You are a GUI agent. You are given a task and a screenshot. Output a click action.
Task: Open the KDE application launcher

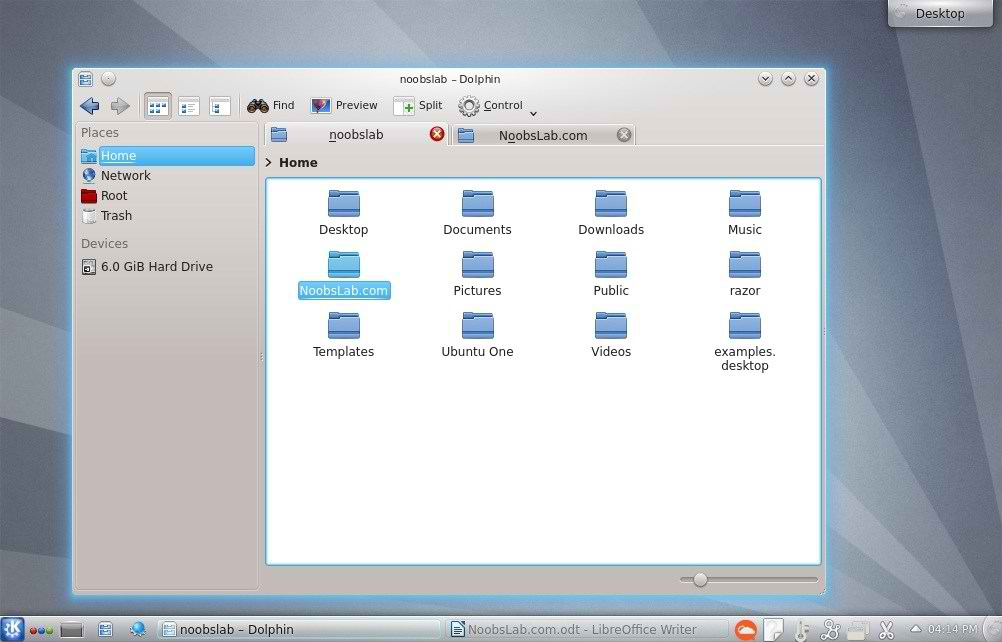(x=12, y=629)
